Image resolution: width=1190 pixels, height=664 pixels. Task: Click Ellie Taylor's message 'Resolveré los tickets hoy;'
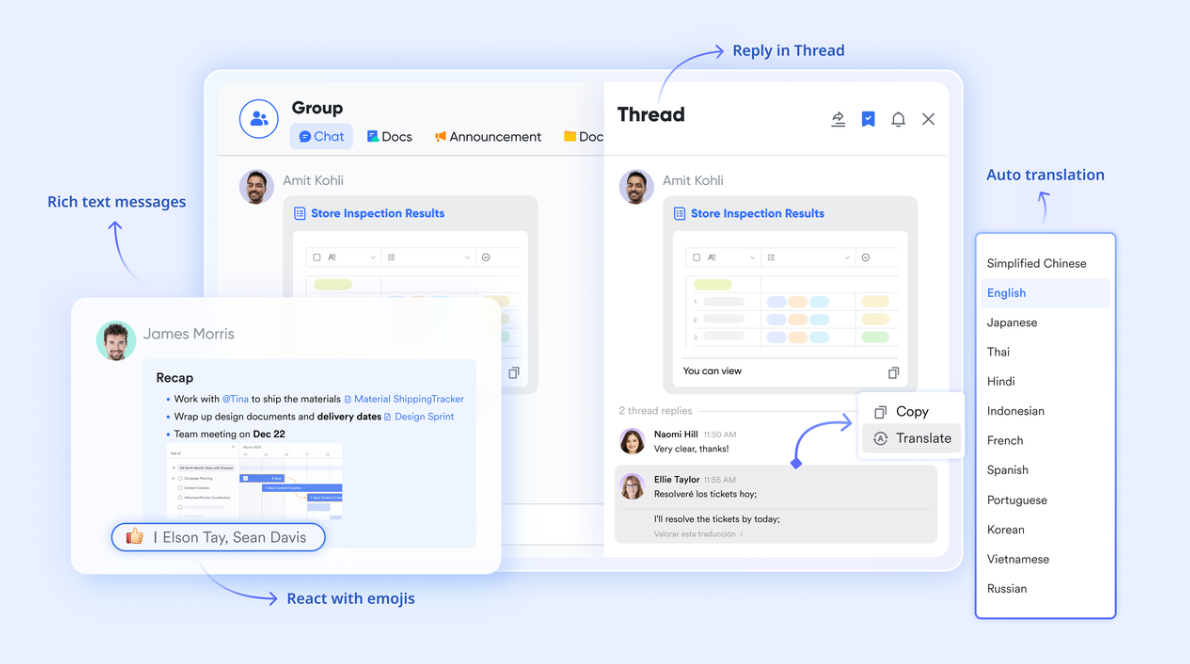(705, 494)
